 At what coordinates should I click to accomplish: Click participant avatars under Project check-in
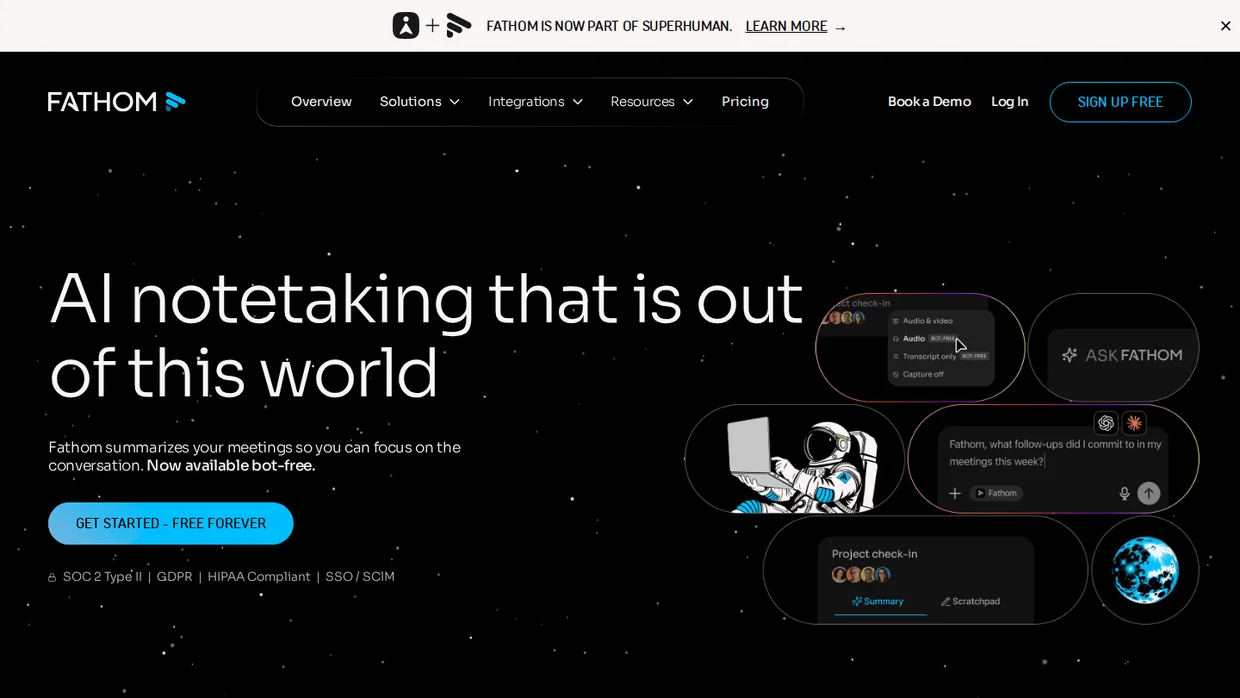click(861, 575)
